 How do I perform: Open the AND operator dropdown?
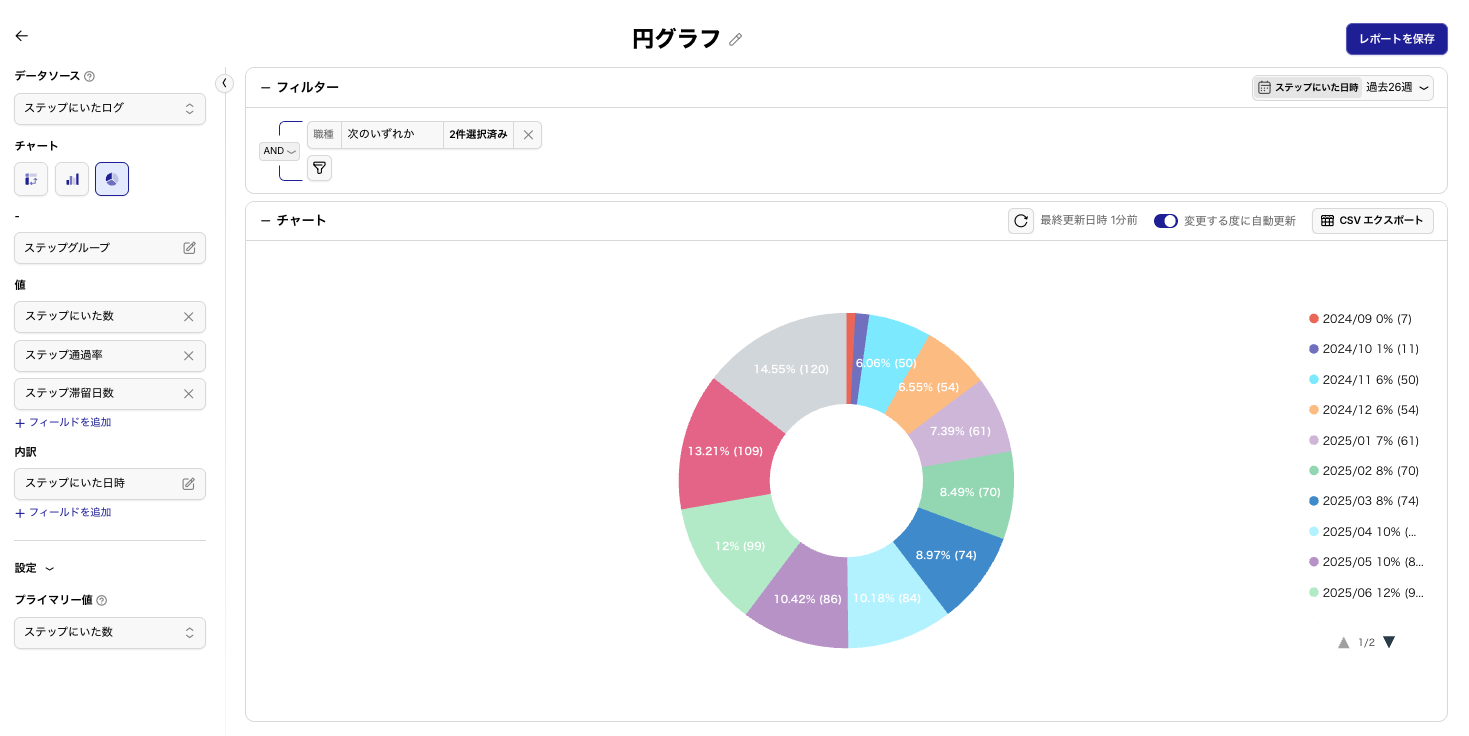279,151
